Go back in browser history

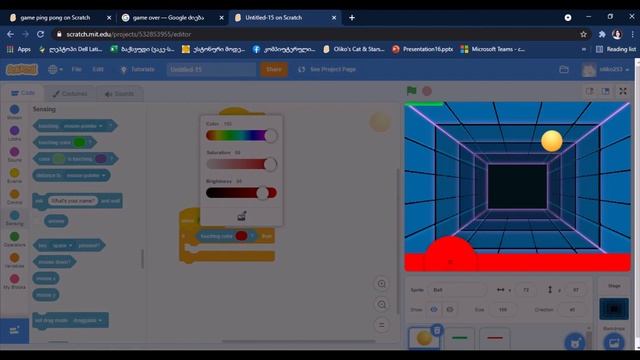(x=11, y=34)
